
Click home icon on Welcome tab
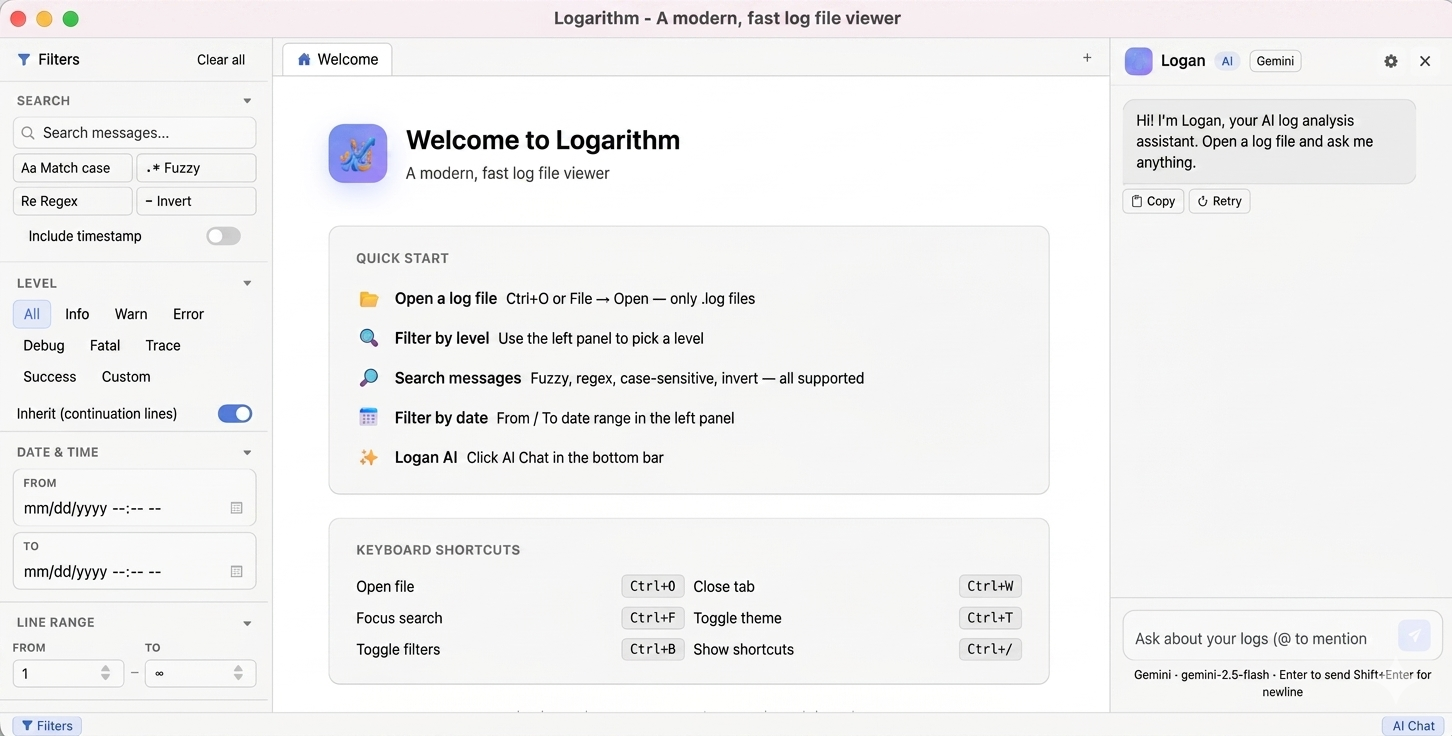point(304,60)
